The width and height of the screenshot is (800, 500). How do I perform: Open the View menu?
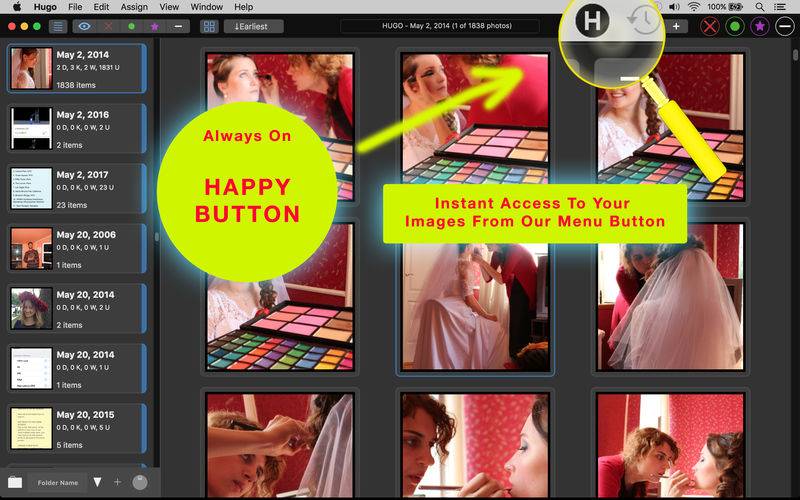pos(169,7)
